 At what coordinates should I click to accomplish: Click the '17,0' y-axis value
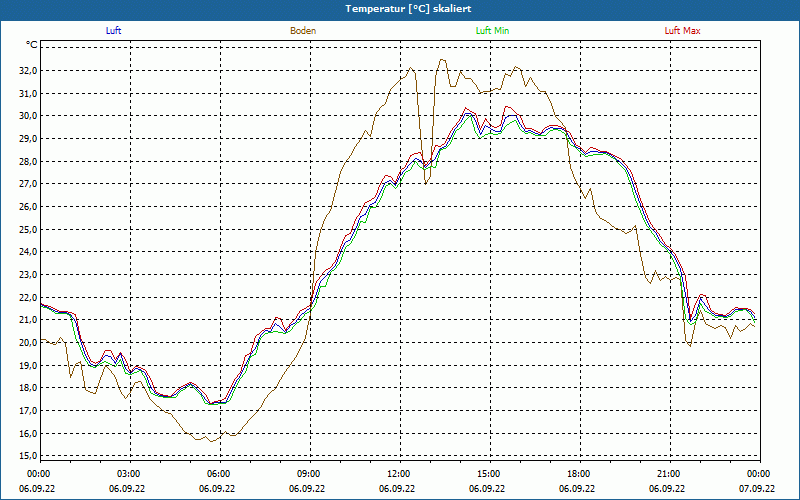point(29,411)
